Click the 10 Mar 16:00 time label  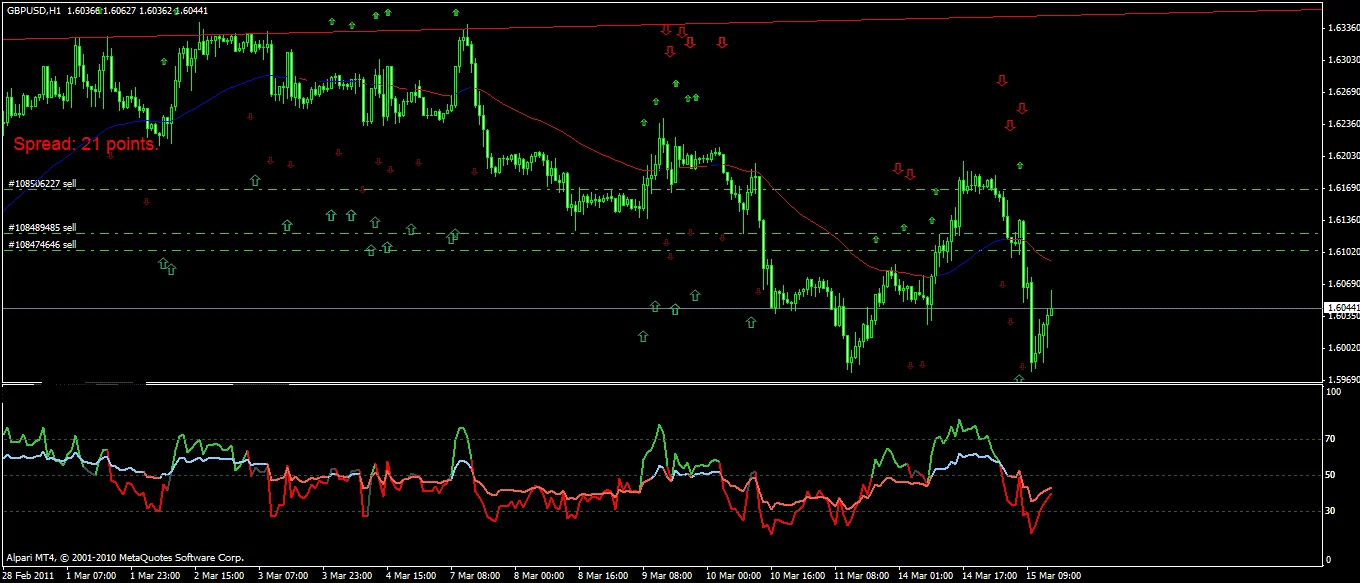[x=799, y=576]
